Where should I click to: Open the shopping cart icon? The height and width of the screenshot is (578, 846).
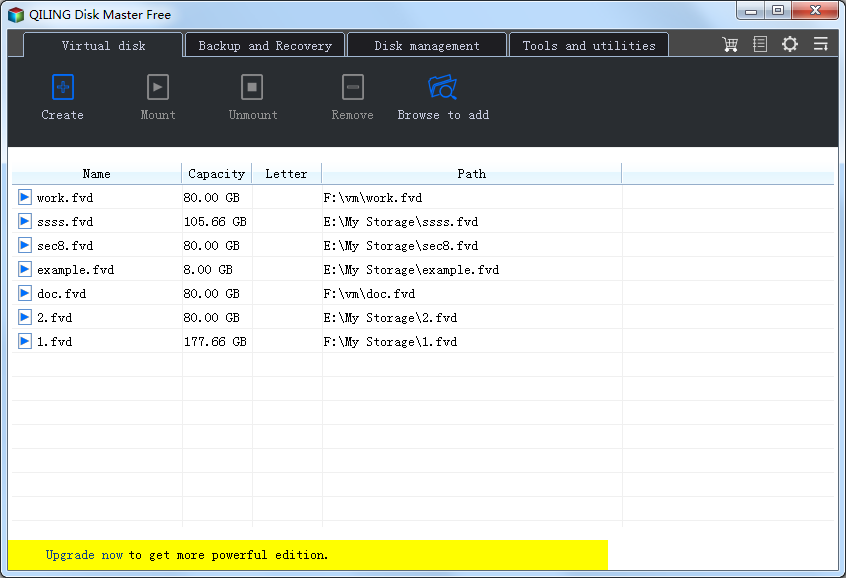[731, 44]
